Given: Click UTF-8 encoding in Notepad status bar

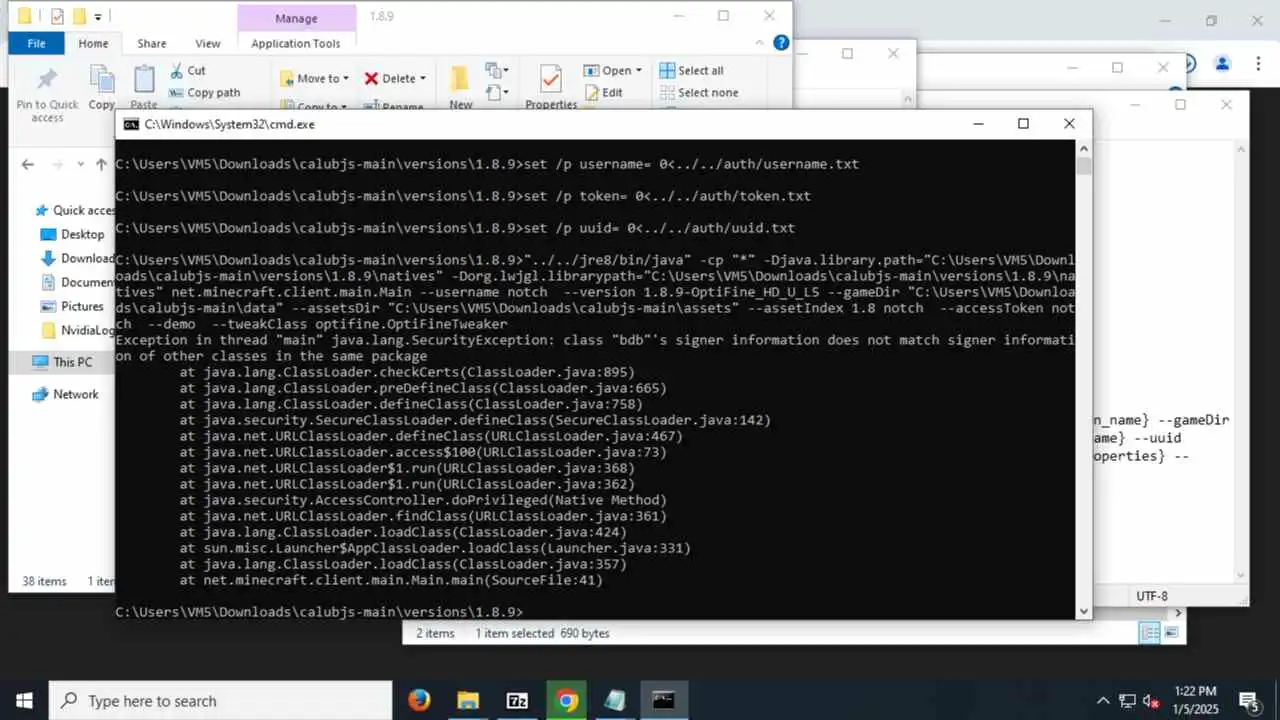Looking at the screenshot, I should pos(1152,596).
